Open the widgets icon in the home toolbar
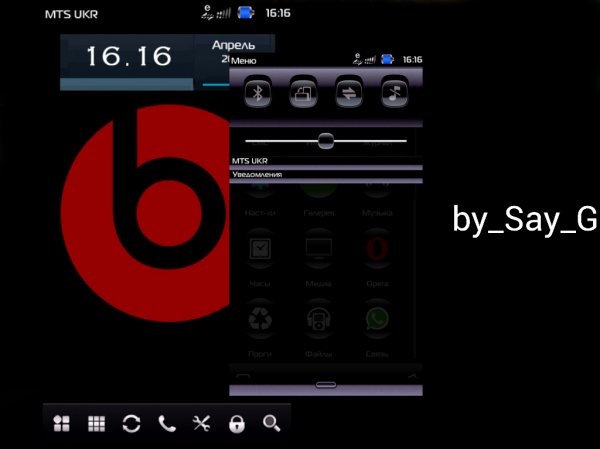The height and width of the screenshot is (449, 600). 62,423
